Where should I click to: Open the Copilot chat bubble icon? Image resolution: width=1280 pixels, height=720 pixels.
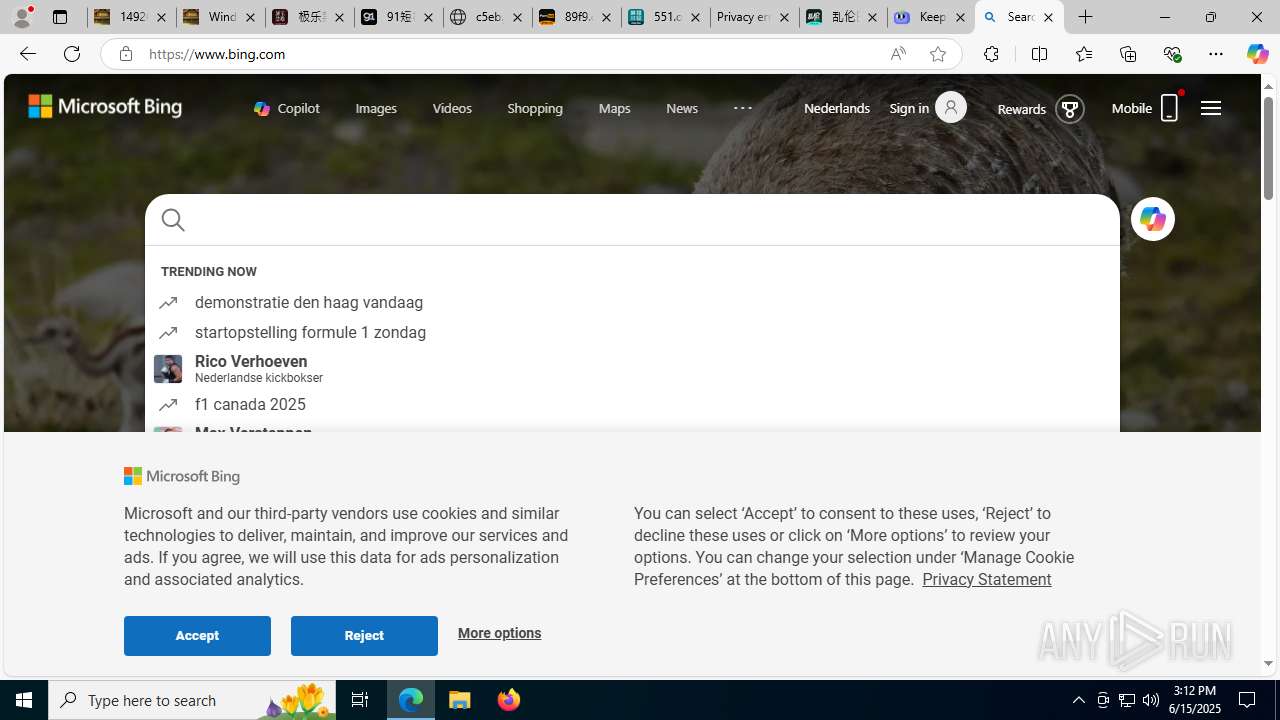[x=1152, y=219]
